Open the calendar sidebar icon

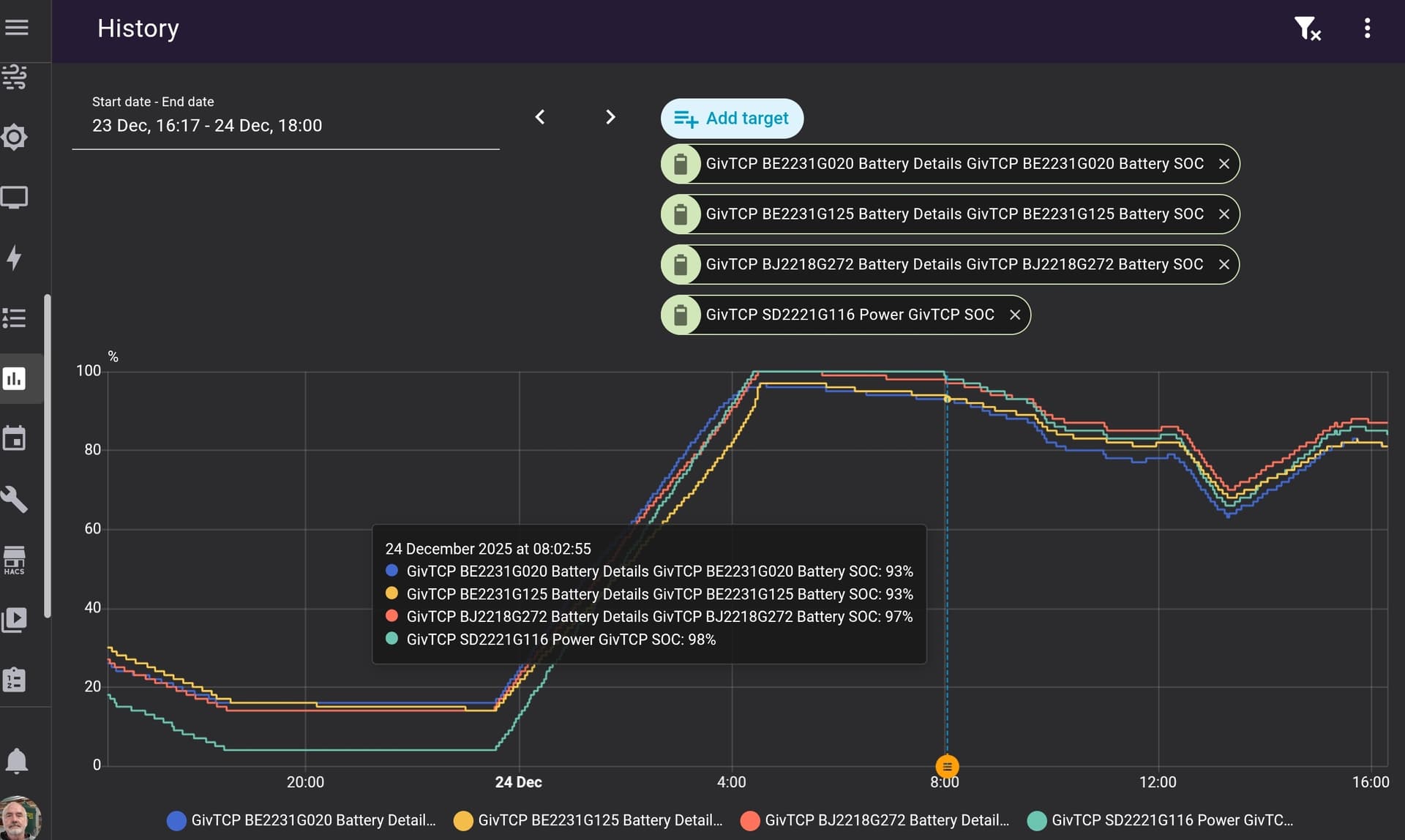[15, 439]
